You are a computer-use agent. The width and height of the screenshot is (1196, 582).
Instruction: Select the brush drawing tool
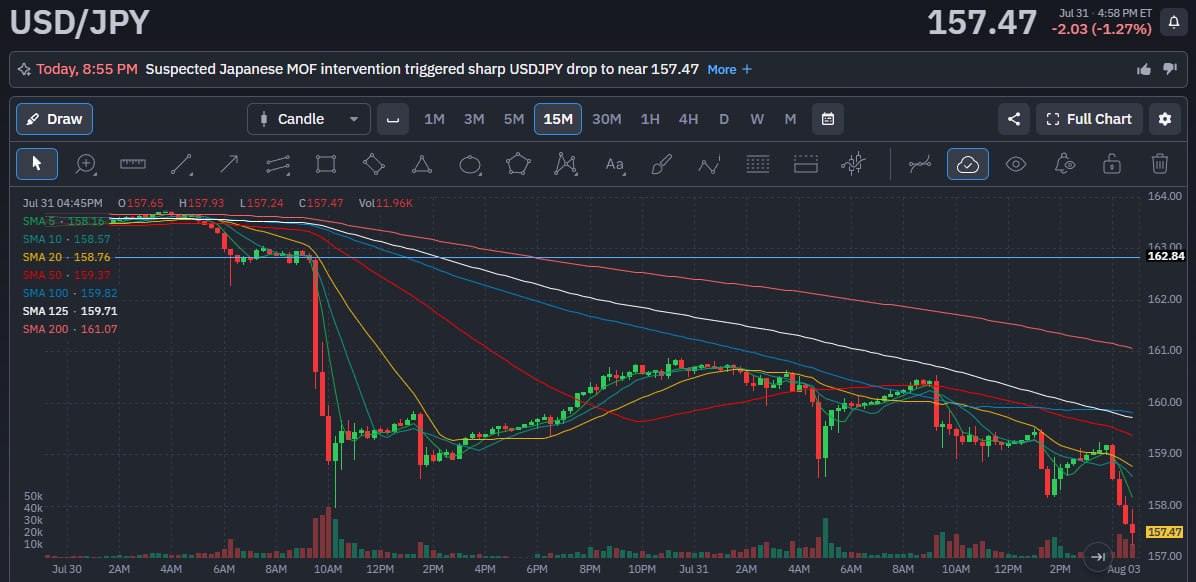661,164
